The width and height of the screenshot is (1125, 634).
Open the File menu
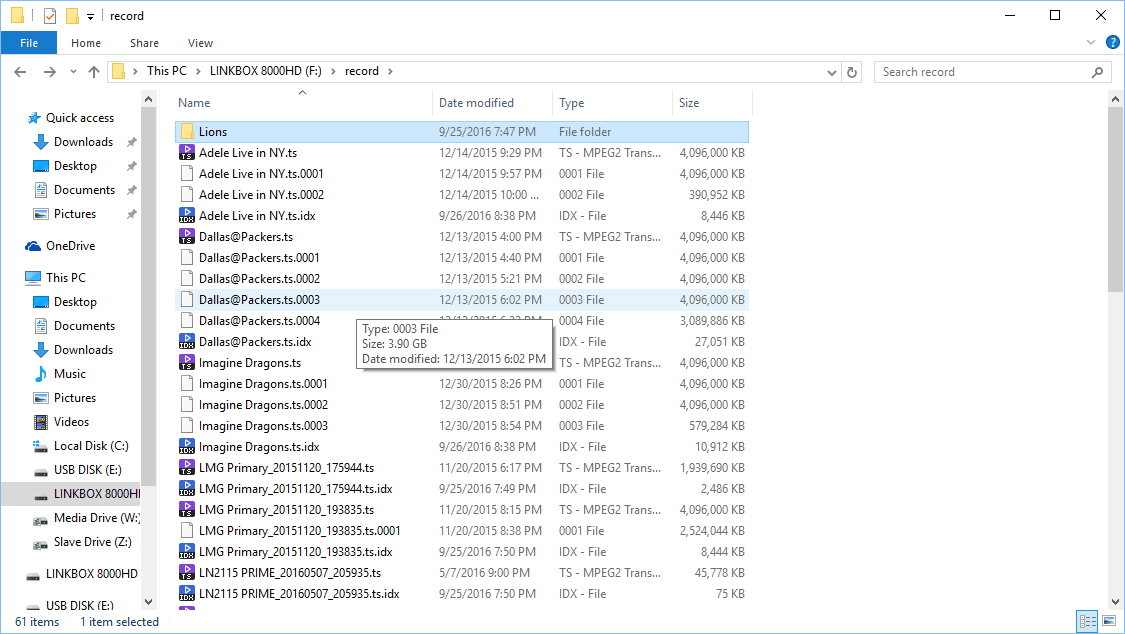(29, 43)
